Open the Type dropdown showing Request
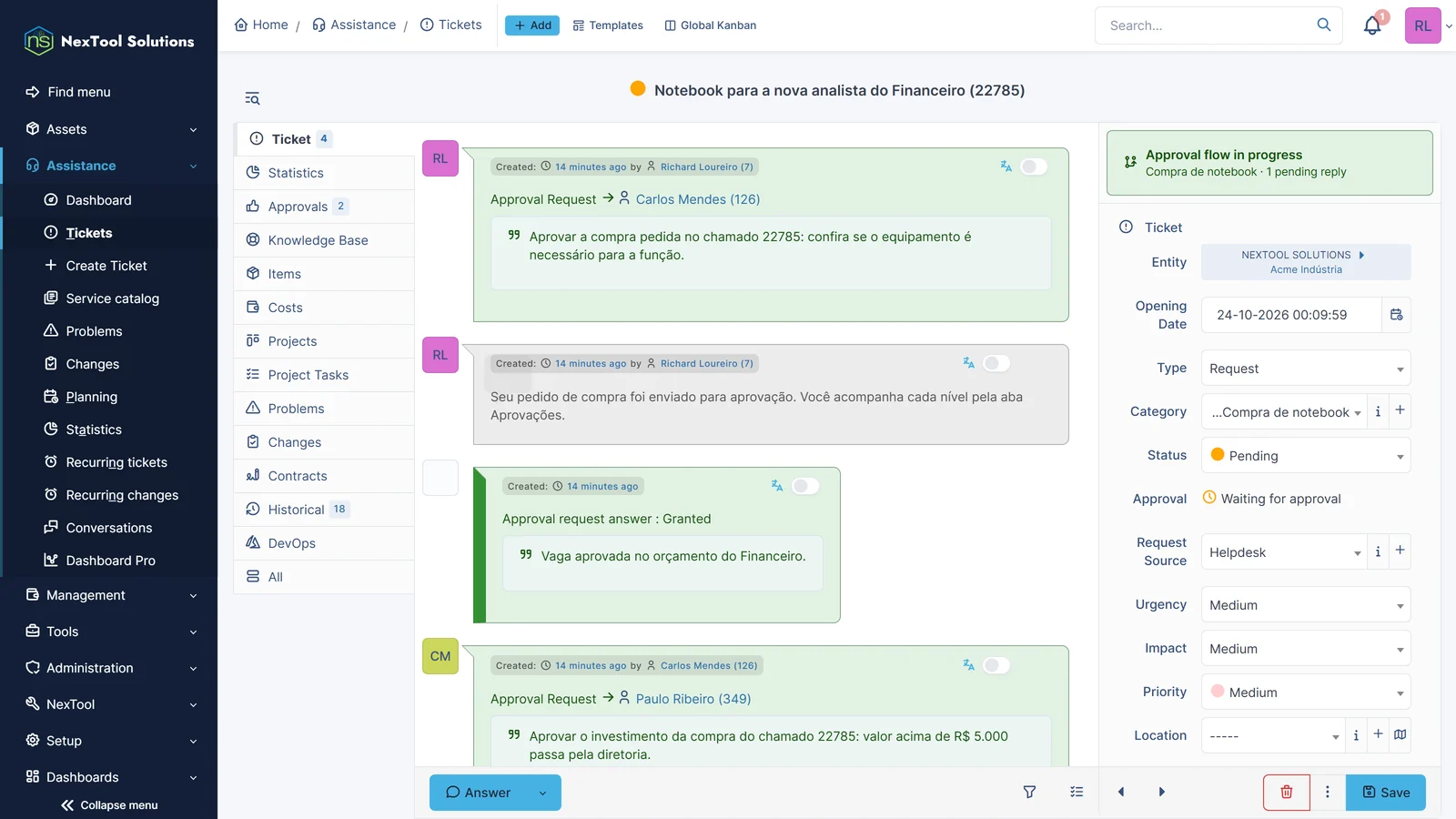Image resolution: width=1456 pixels, height=819 pixels. (x=1306, y=369)
